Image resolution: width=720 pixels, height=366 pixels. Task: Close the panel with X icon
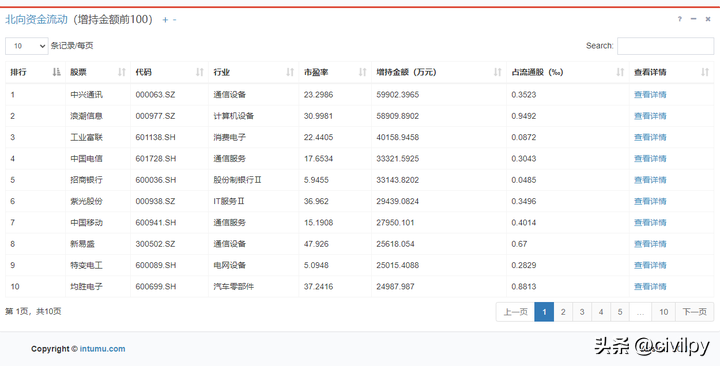click(708, 19)
